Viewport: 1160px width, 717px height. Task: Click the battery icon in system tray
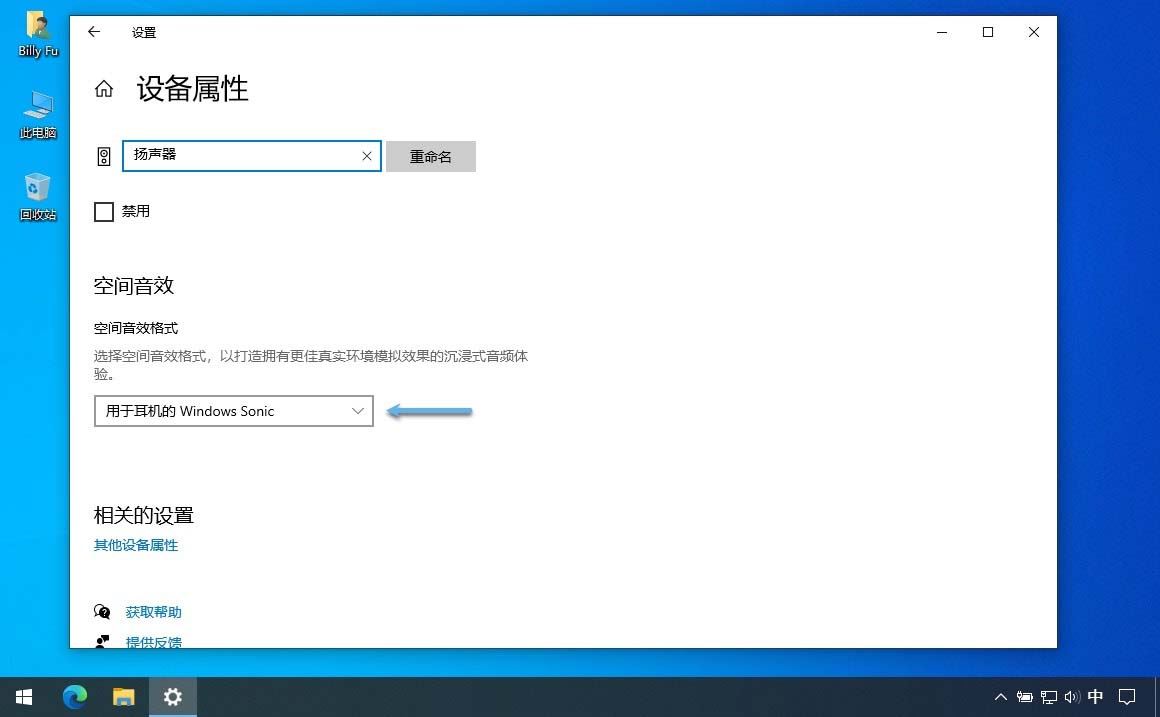1025,697
